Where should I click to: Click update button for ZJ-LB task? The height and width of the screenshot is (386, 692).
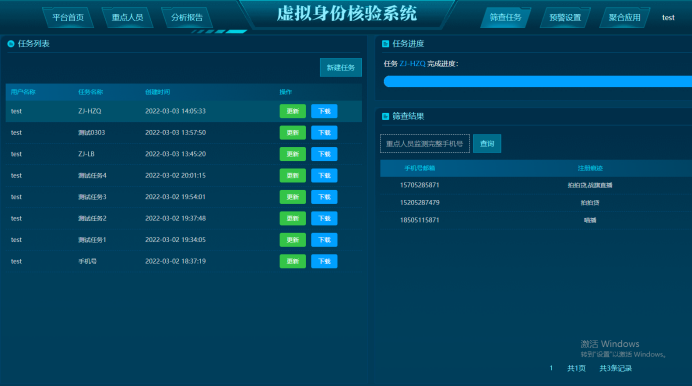(x=293, y=154)
